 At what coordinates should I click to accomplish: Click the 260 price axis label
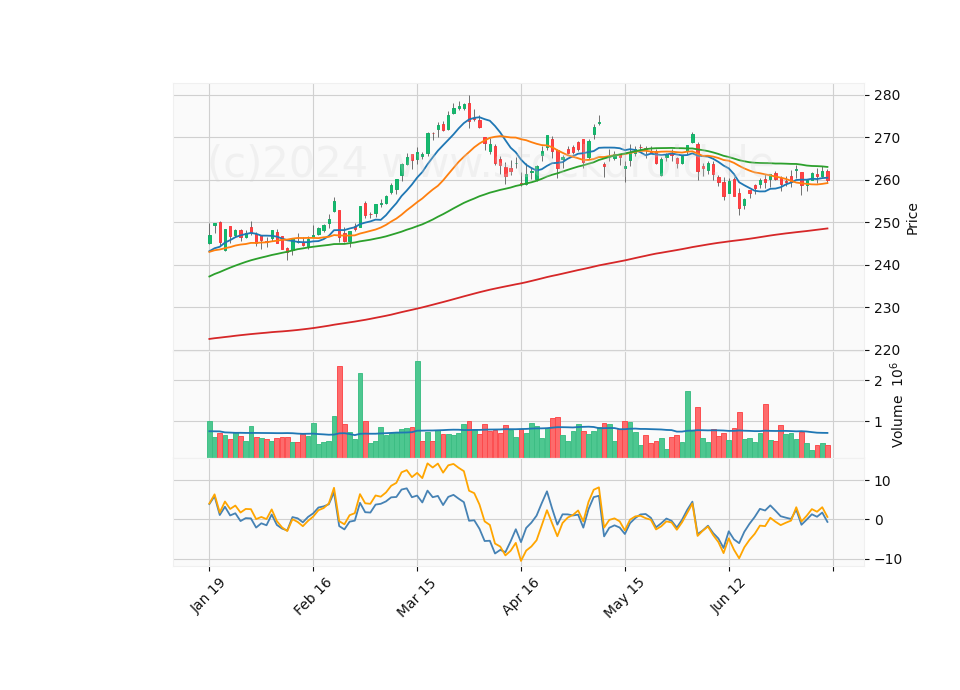pyautogui.click(x=887, y=181)
